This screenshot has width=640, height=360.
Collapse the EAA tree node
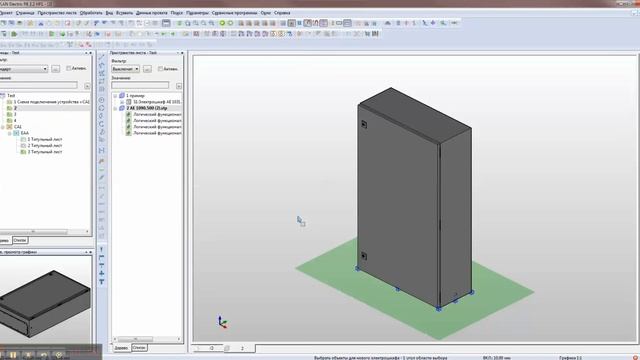(9, 133)
